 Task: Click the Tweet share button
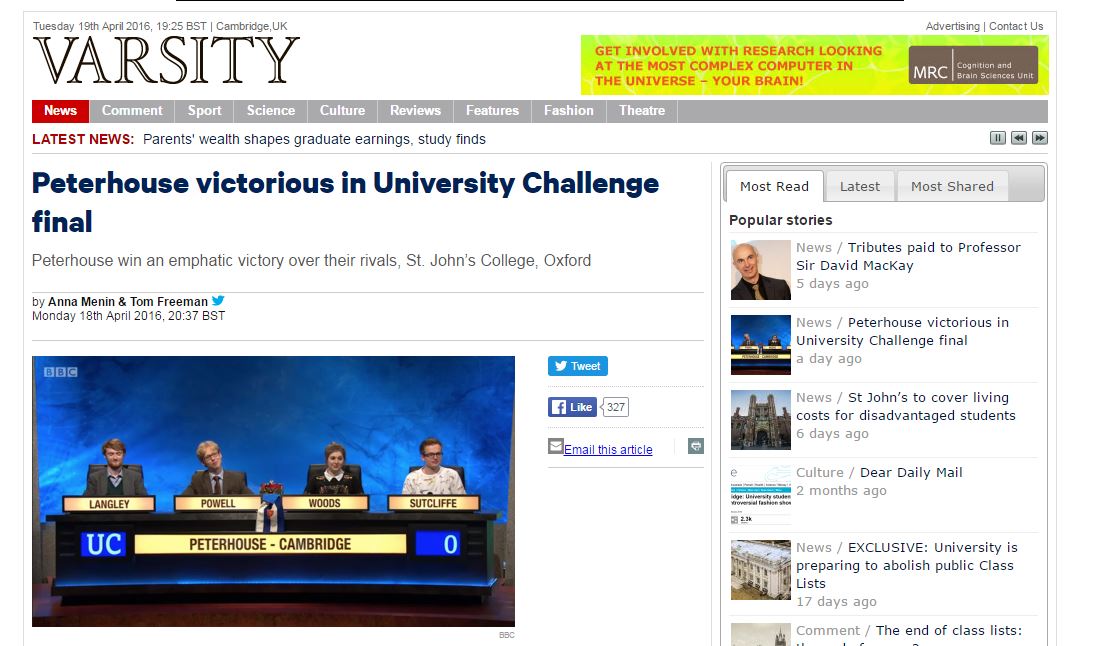coord(577,366)
